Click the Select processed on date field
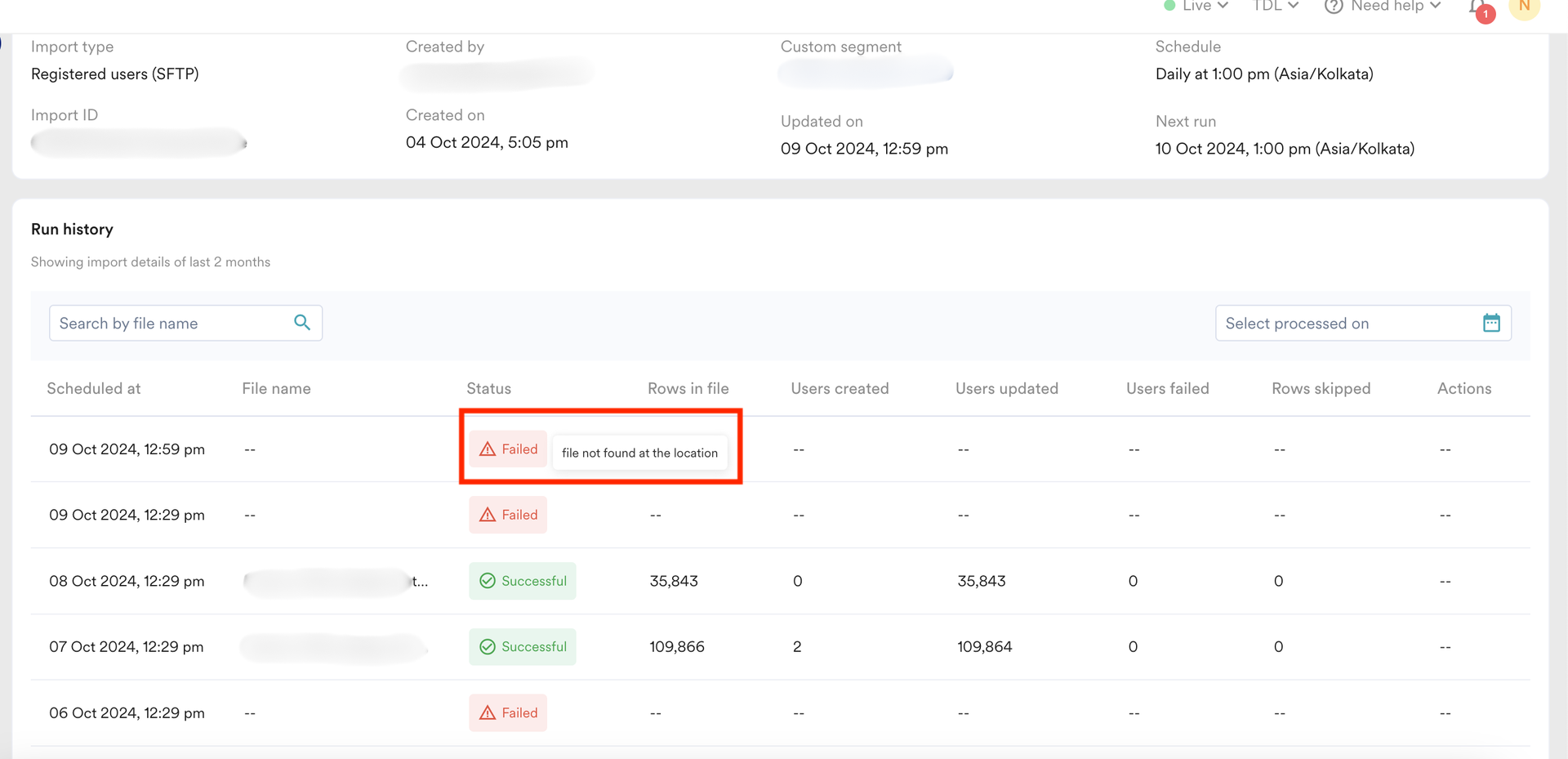Image resolution: width=1568 pixels, height=759 pixels. coord(1347,324)
